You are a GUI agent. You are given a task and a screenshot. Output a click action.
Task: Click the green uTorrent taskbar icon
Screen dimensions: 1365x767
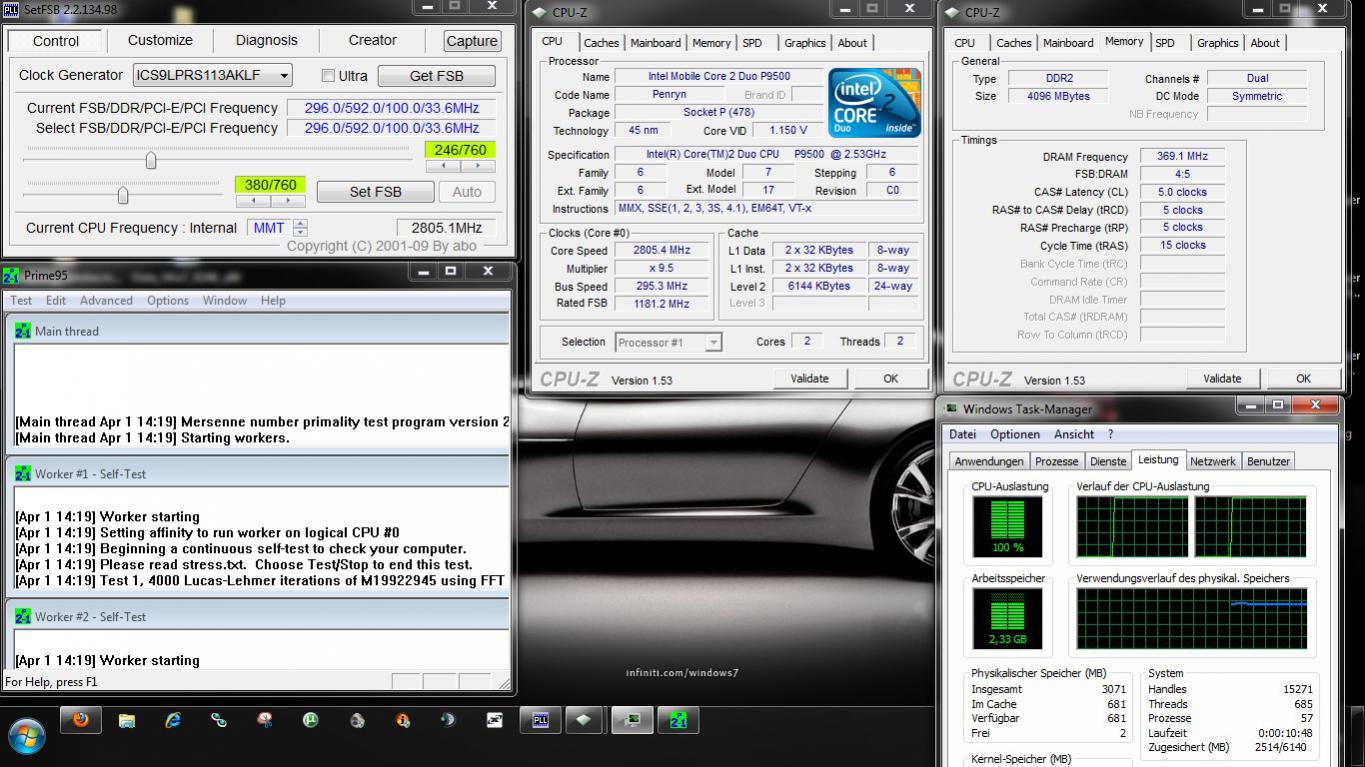point(311,720)
